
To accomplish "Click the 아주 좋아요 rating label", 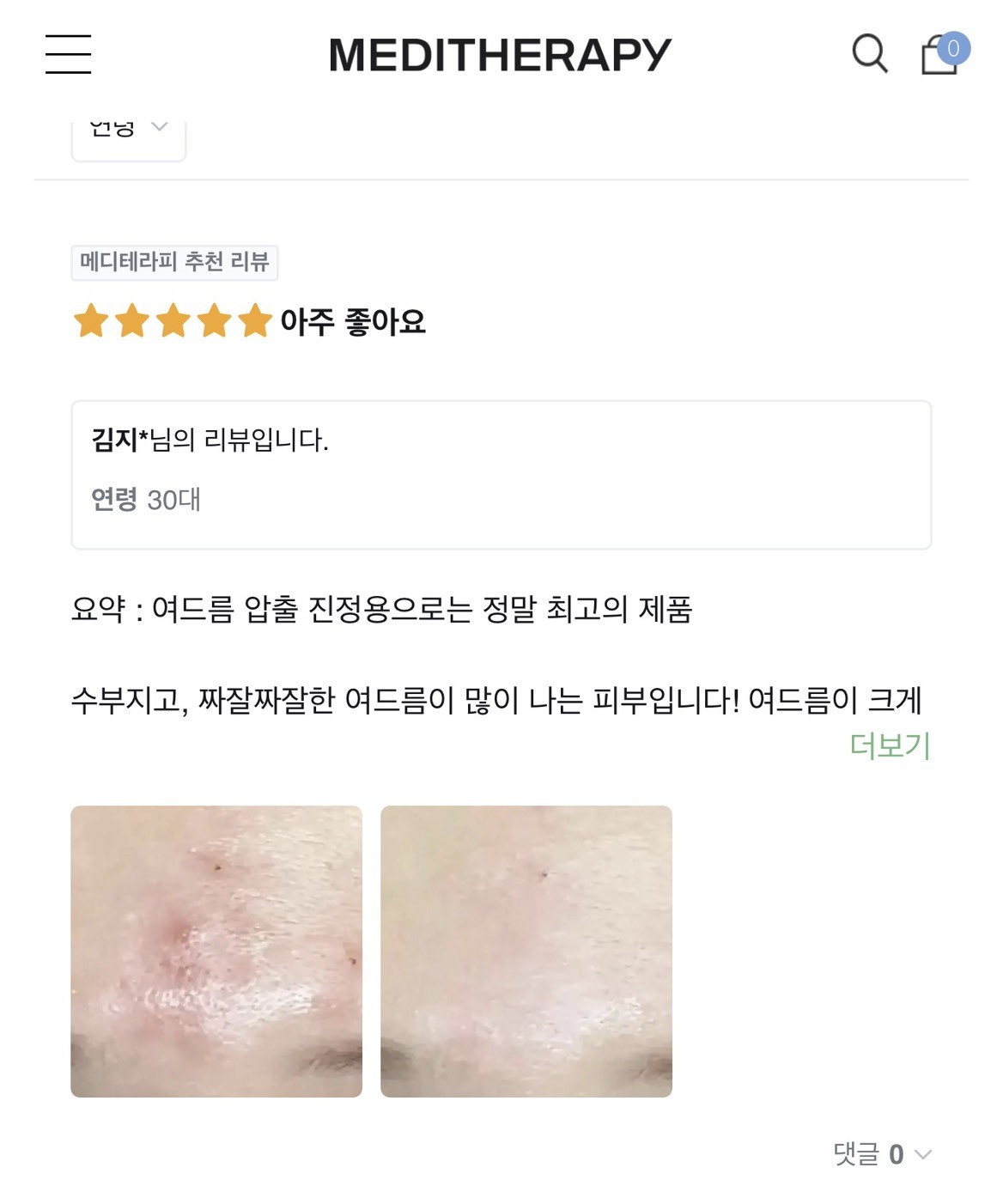I will (x=353, y=322).
